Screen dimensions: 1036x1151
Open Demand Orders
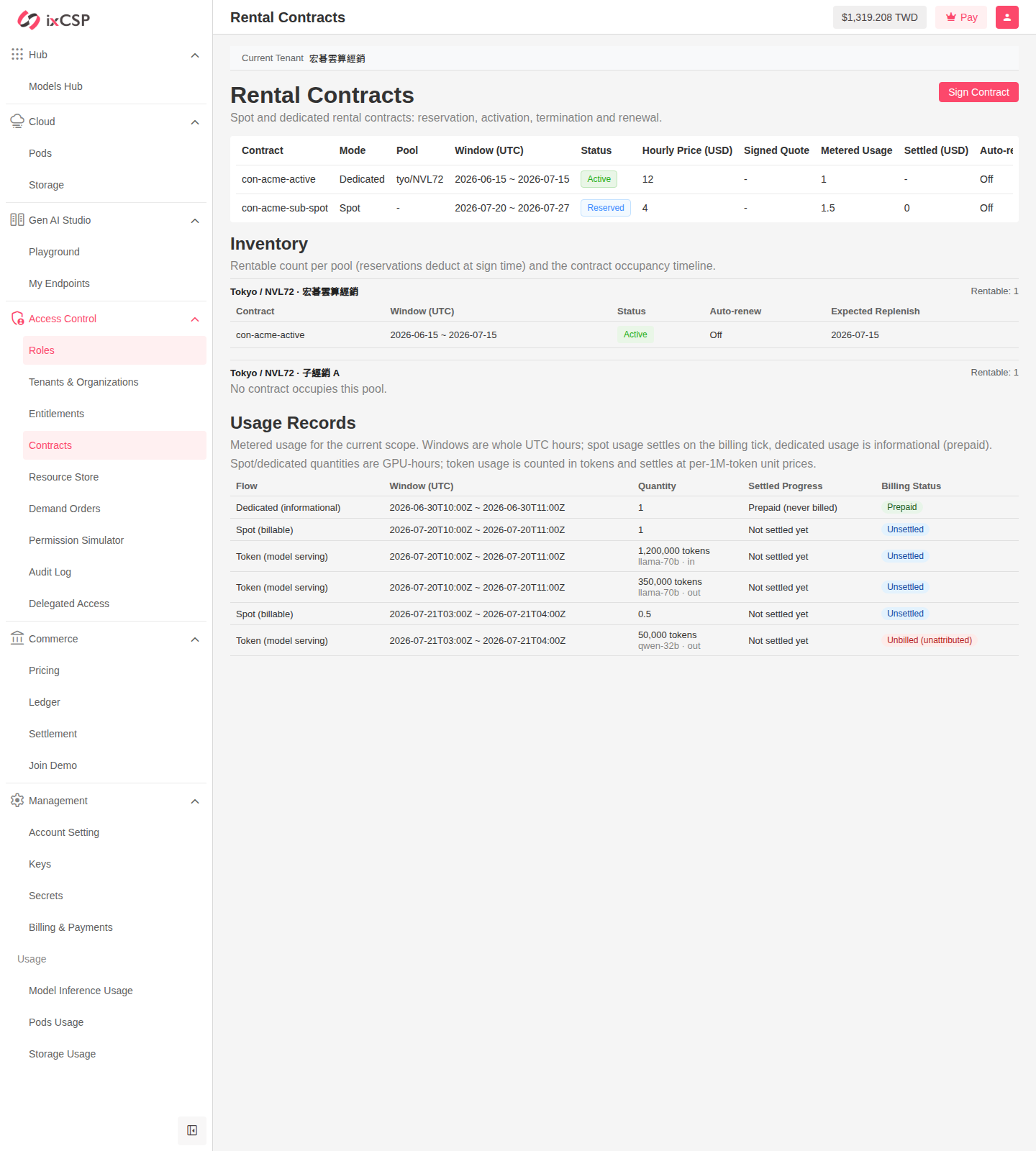pos(114,509)
